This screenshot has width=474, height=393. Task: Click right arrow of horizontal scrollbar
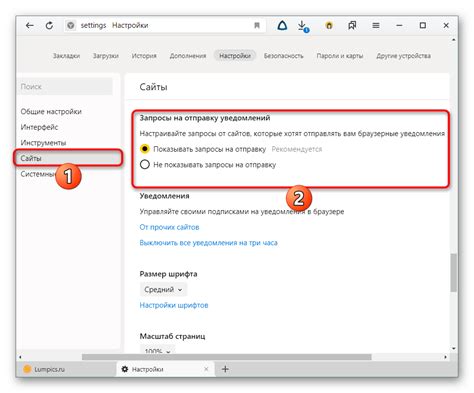[x=446, y=357]
